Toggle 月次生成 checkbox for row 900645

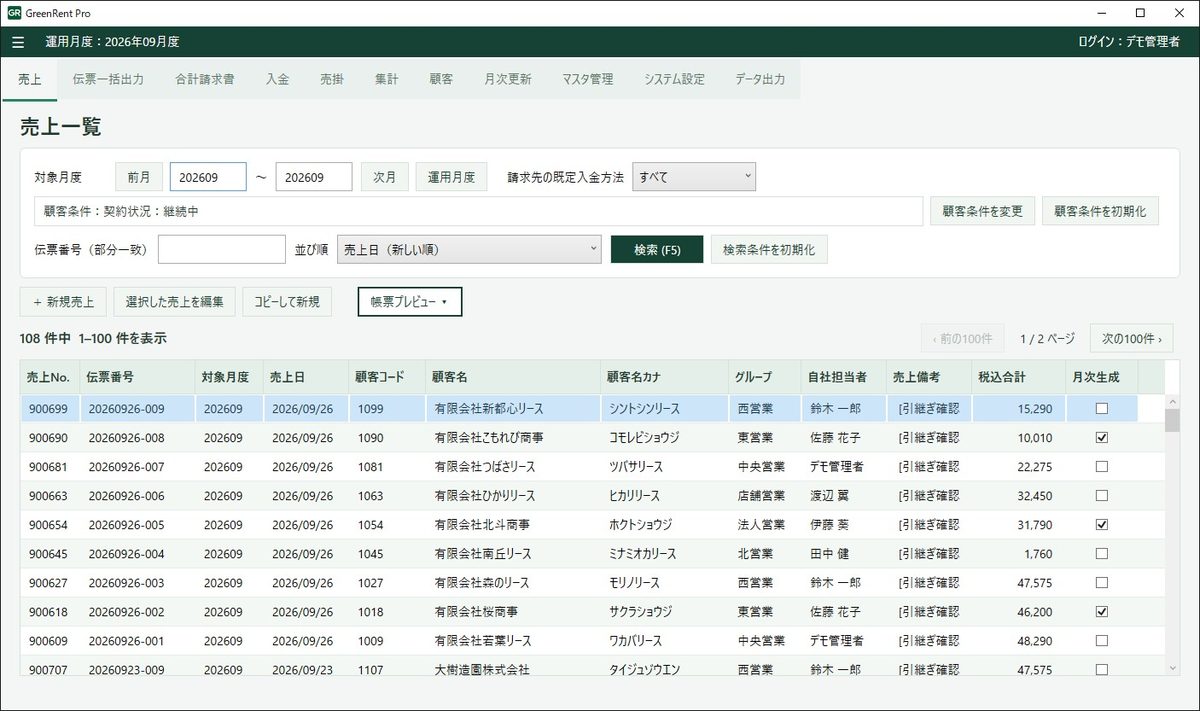(x=1102, y=553)
